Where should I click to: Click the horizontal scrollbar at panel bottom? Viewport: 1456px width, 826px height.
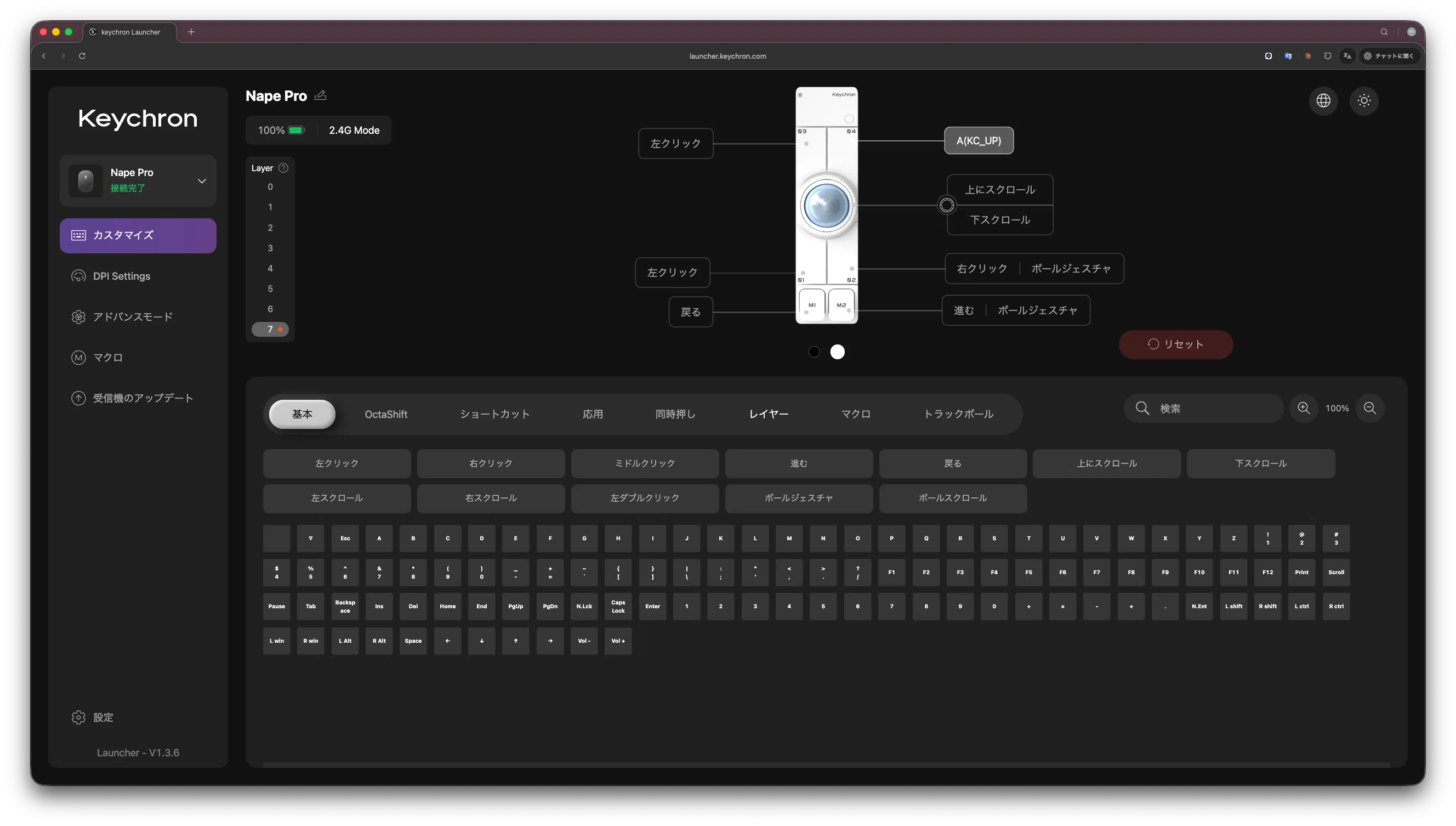(x=826, y=765)
